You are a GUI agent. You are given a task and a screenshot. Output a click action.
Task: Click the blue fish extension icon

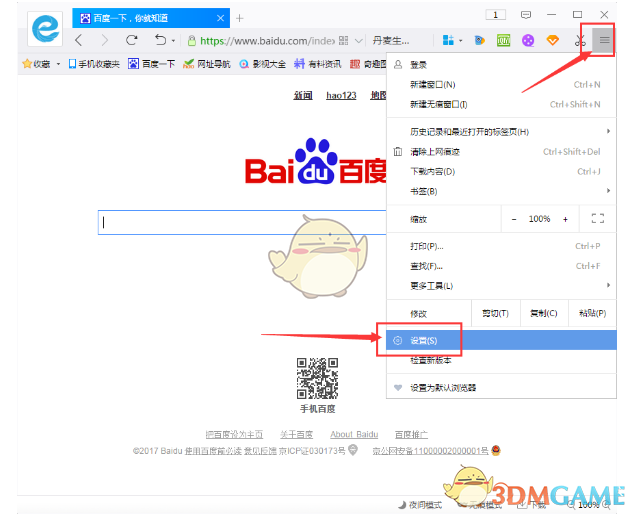pyautogui.click(x=479, y=40)
